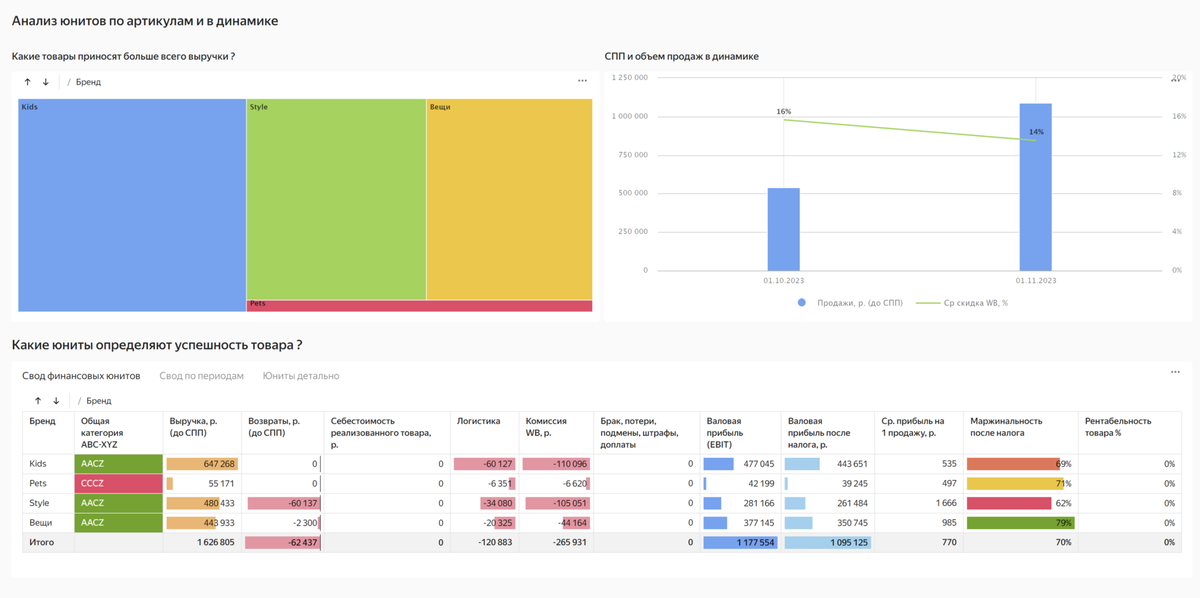
Task: Click the green Style block in the treemap
Action: (x=336, y=199)
